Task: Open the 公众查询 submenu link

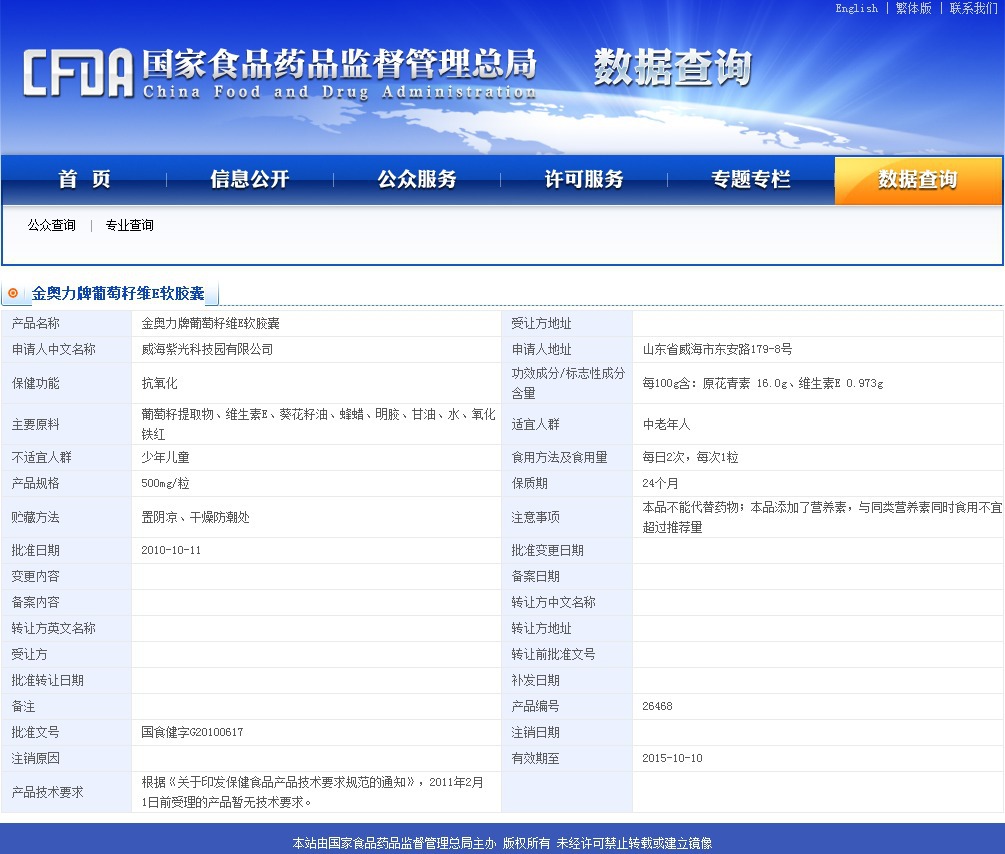Action: (x=51, y=225)
